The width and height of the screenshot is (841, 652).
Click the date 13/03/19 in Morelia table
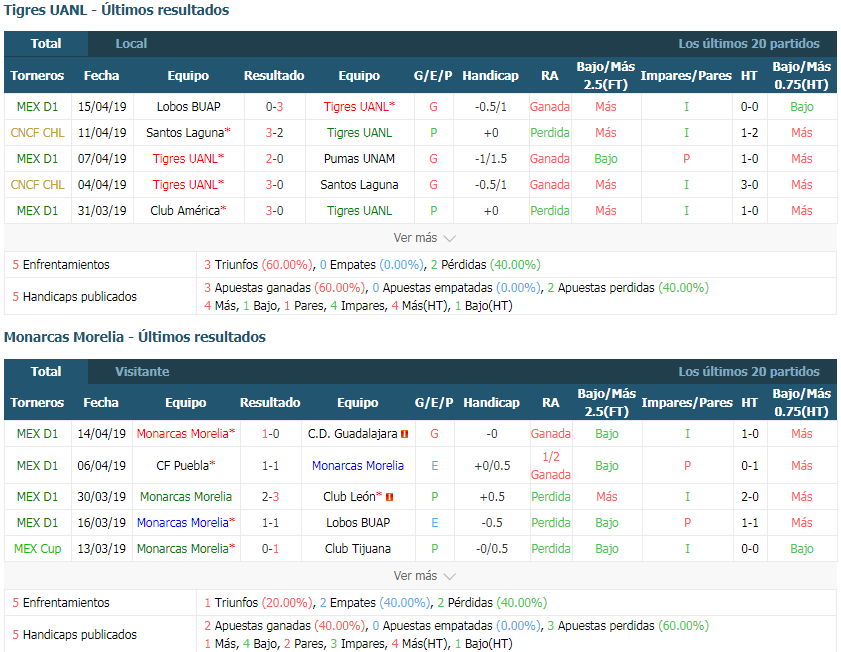click(x=101, y=549)
